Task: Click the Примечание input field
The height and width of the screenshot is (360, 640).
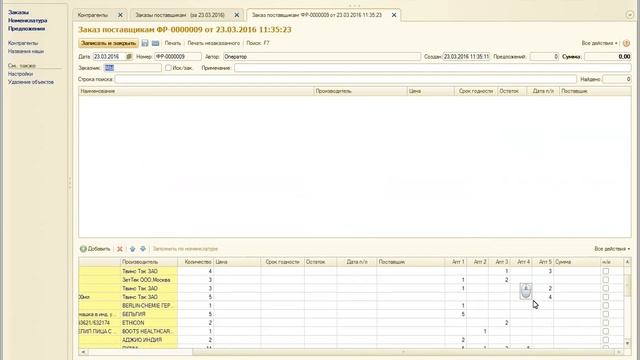Action: point(433,68)
